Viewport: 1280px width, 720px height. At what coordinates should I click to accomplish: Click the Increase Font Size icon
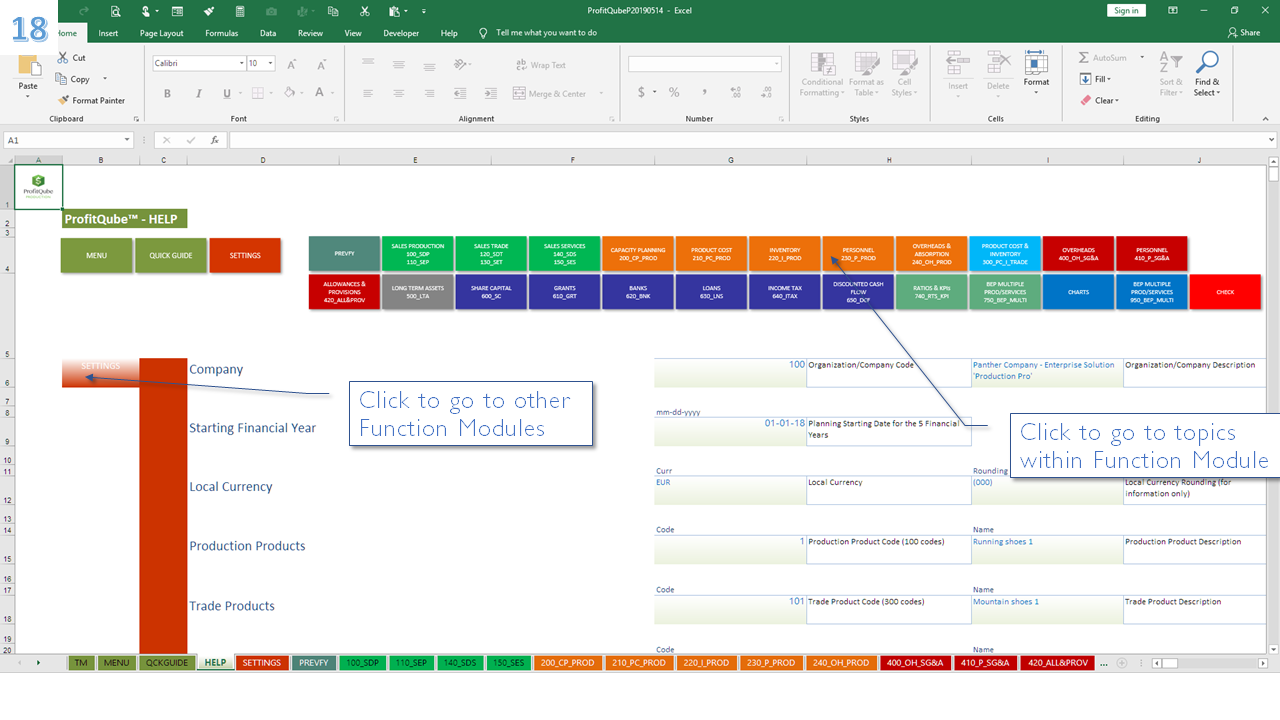[292, 64]
